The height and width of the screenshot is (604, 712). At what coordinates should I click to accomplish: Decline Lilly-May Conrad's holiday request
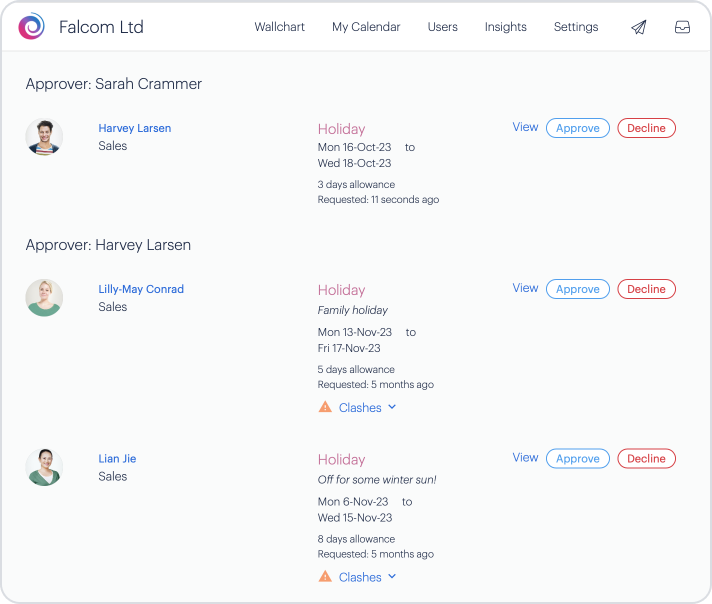click(x=646, y=289)
